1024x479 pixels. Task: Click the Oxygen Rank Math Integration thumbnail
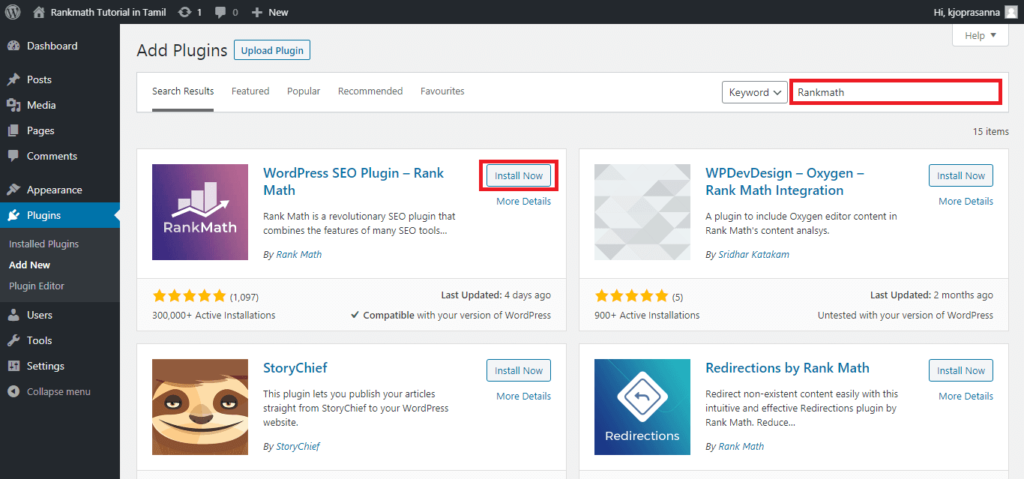tap(643, 212)
